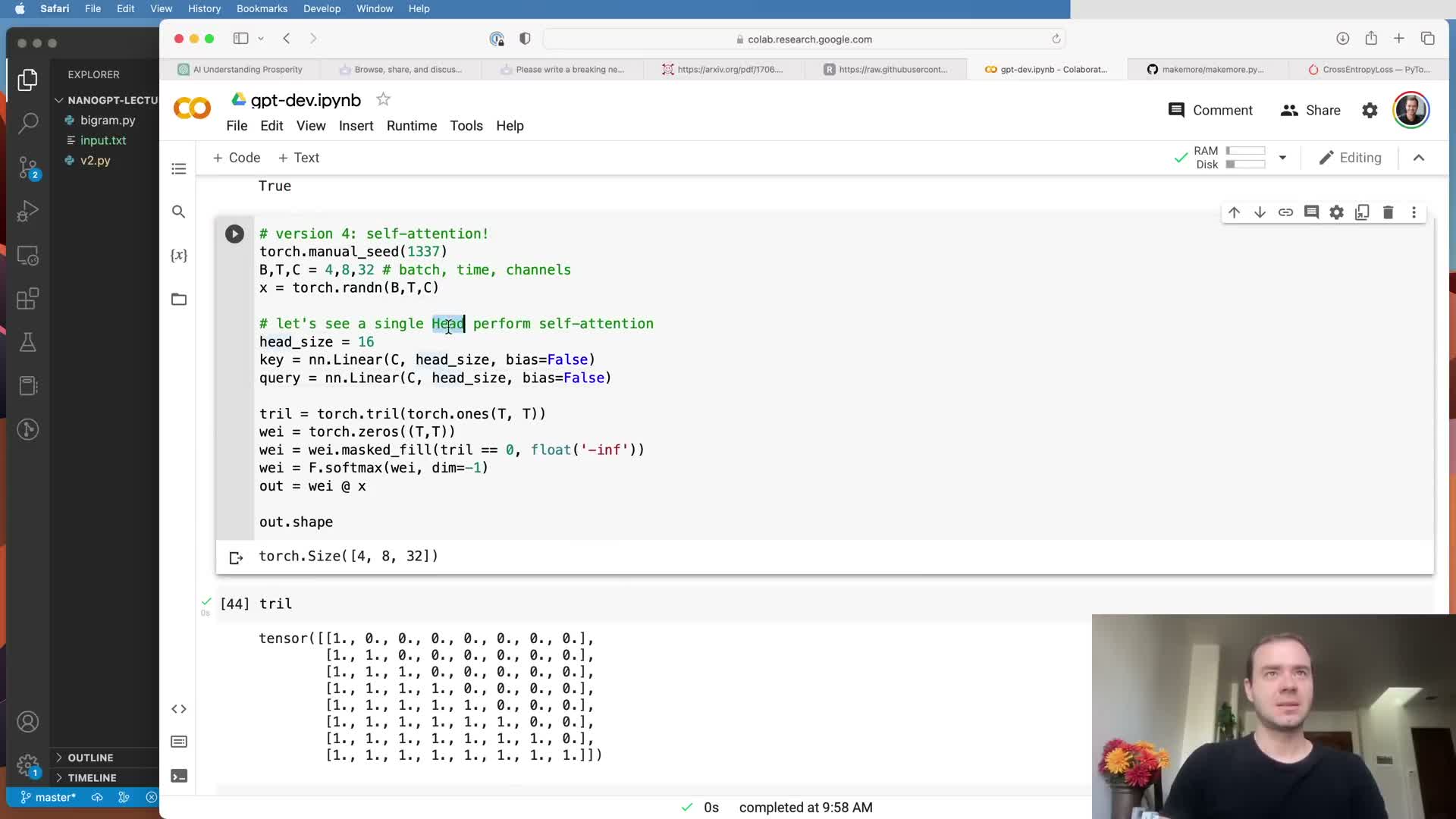Open the Colab files folder panel
This screenshot has width=1456, height=819.
coord(179,300)
